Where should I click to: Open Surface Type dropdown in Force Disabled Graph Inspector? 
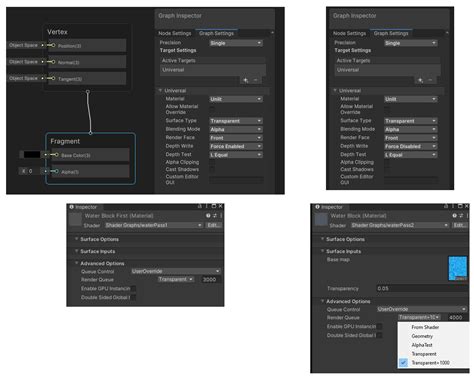[x=411, y=121]
